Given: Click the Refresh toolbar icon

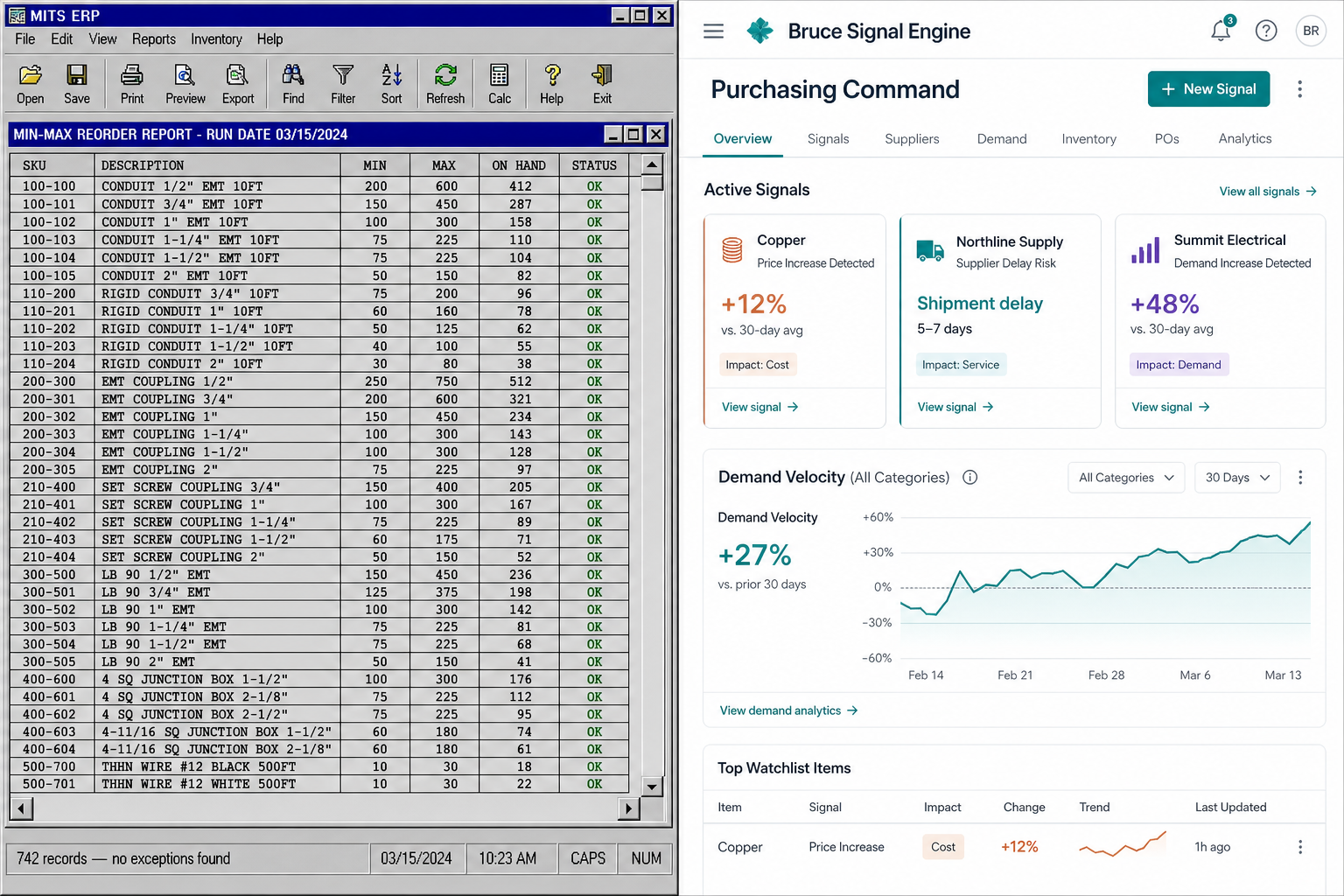Looking at the screenshot, I should [445, 84].
